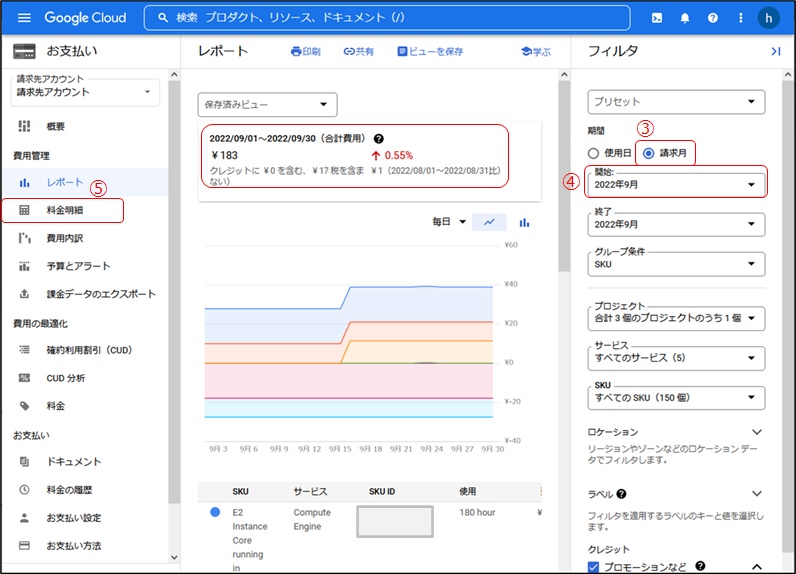Click the ビューを保存 button
Viewport: 796px width, 574px height.
(430, 51)
